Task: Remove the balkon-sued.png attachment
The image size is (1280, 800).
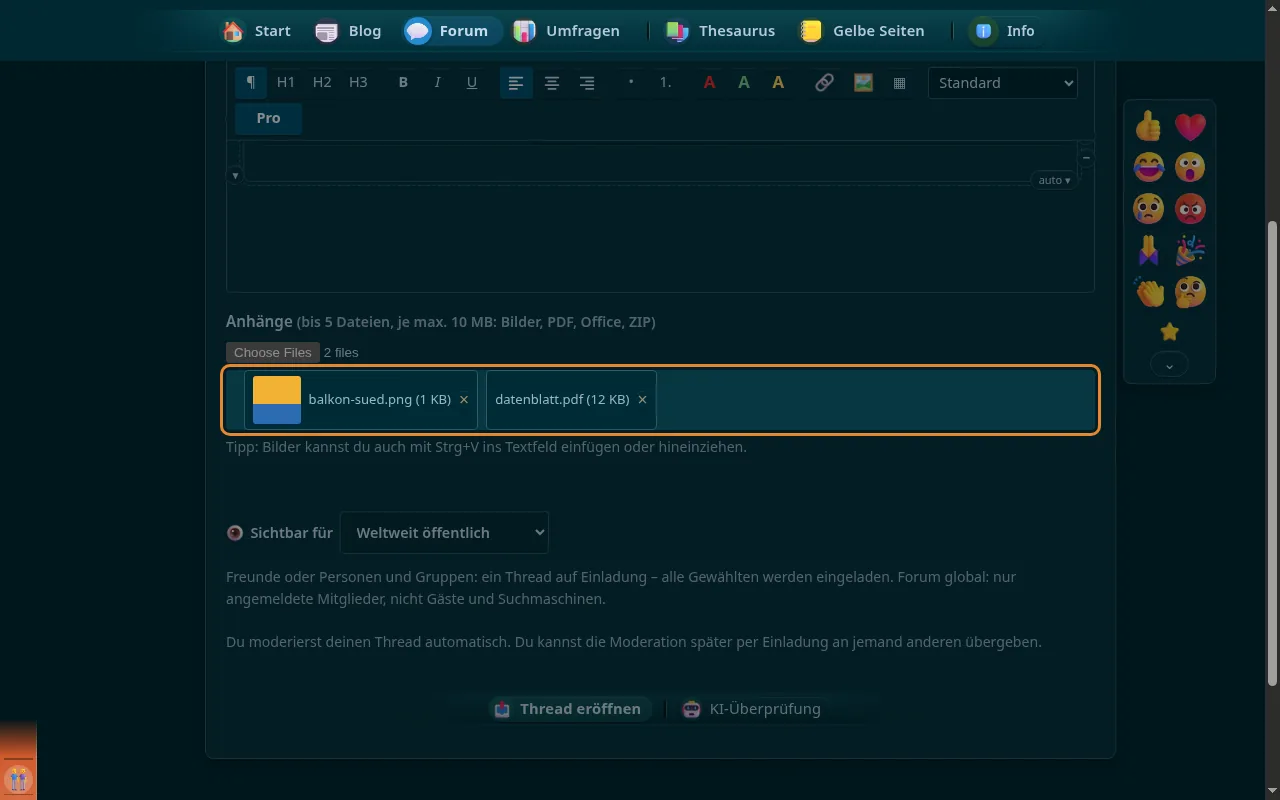Action: coord(463,400)
